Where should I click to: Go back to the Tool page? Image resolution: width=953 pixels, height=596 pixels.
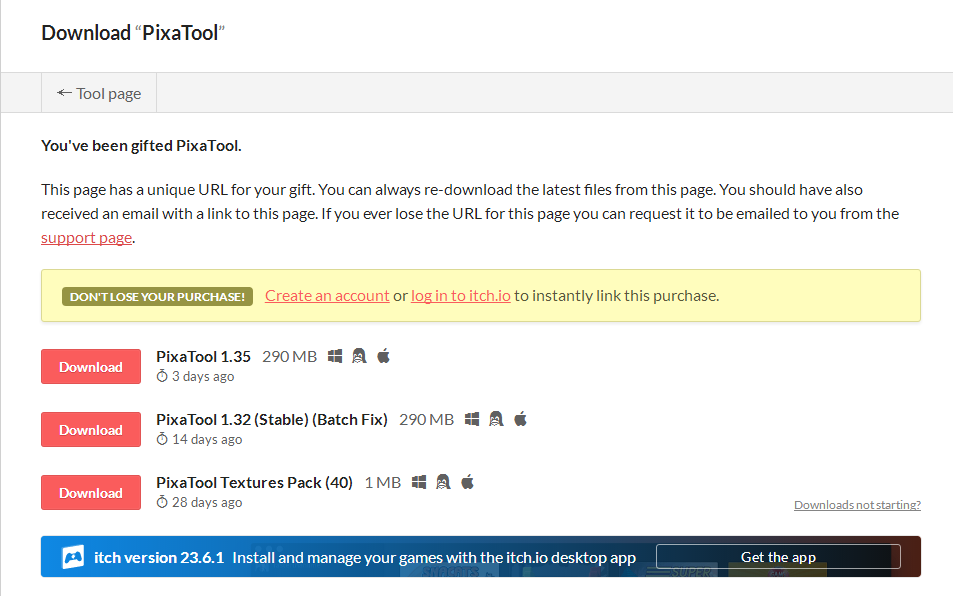point(99,94)
